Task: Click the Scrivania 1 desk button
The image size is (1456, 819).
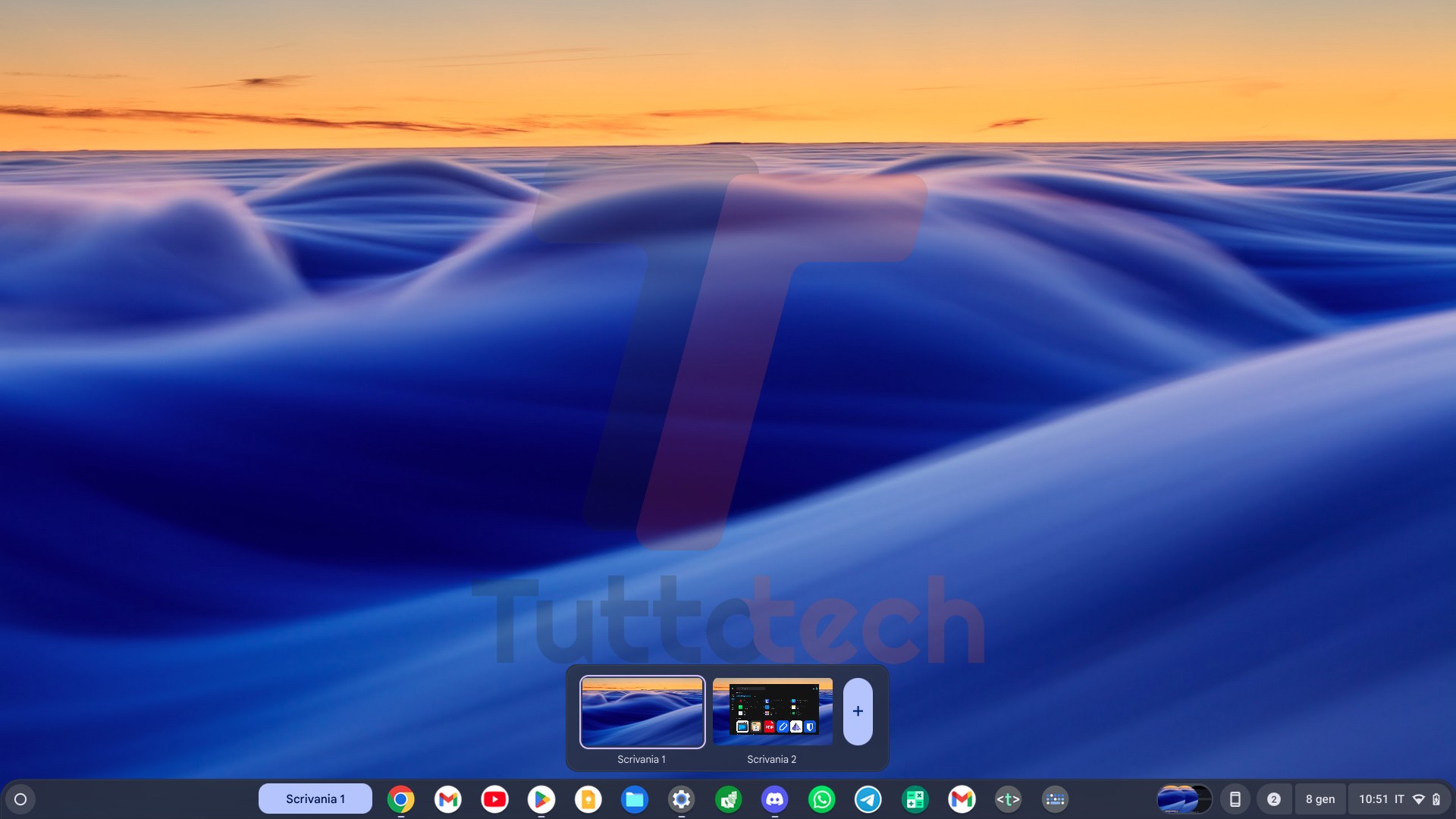Action: [315, 799]
